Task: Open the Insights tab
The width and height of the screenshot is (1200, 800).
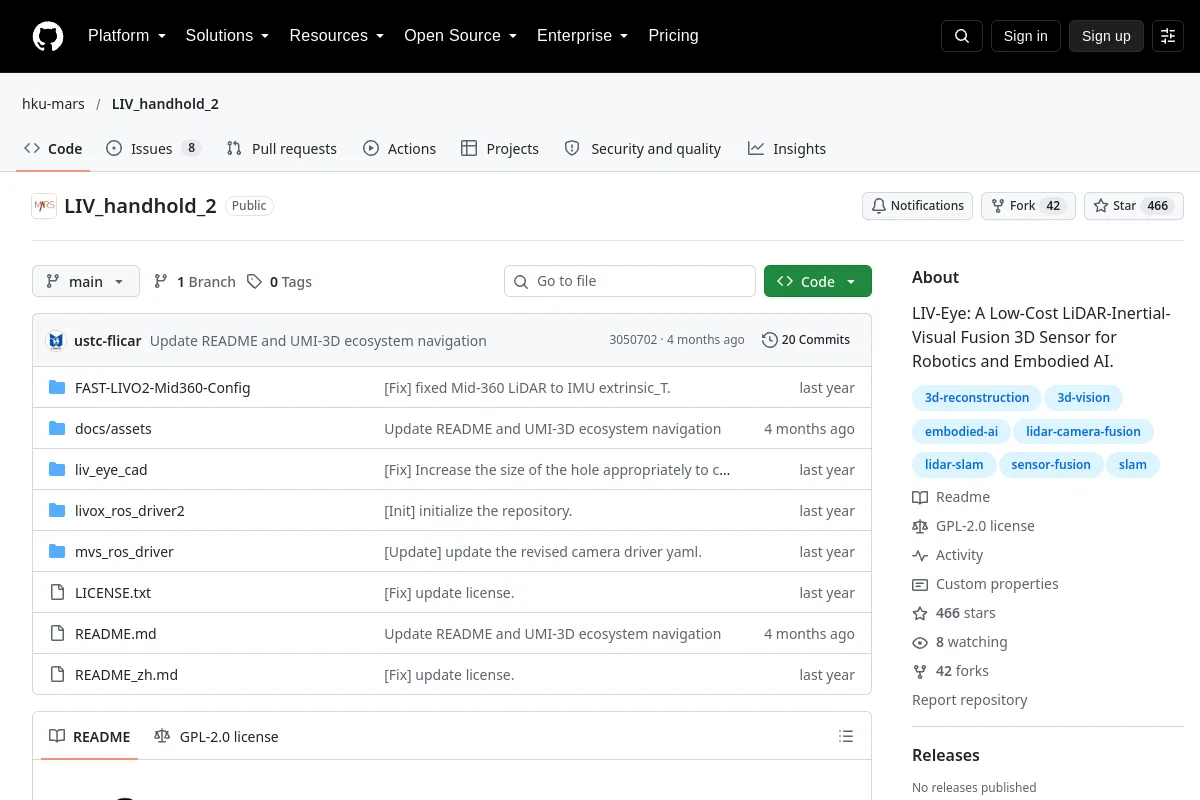Action: click(787, 149)
